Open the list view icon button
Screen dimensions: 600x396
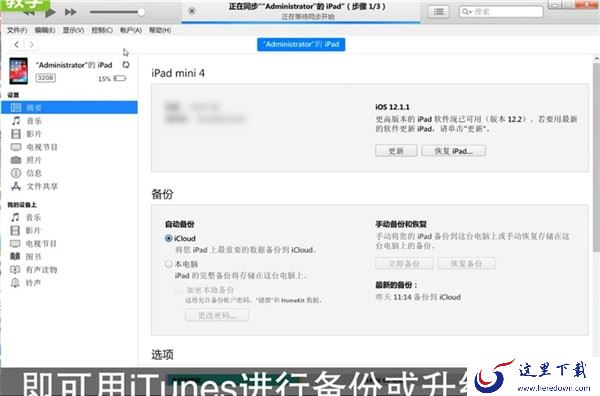(x=439, y=12)
